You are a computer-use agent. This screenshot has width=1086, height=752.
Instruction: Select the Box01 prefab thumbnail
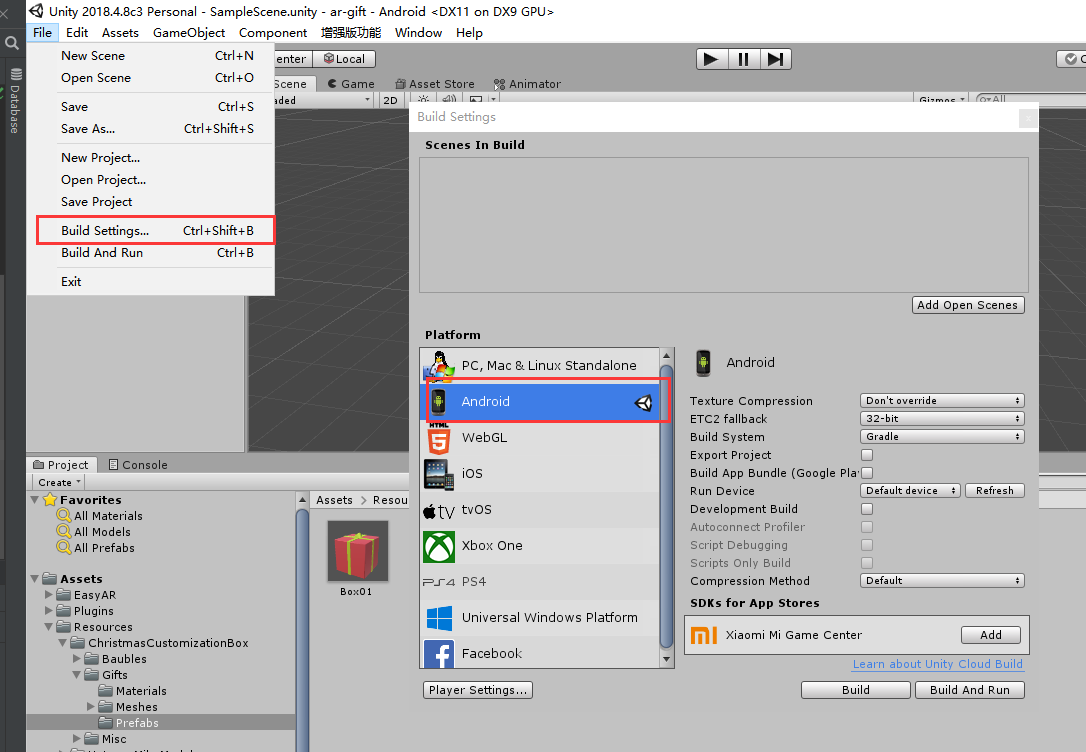pos(357,552)
